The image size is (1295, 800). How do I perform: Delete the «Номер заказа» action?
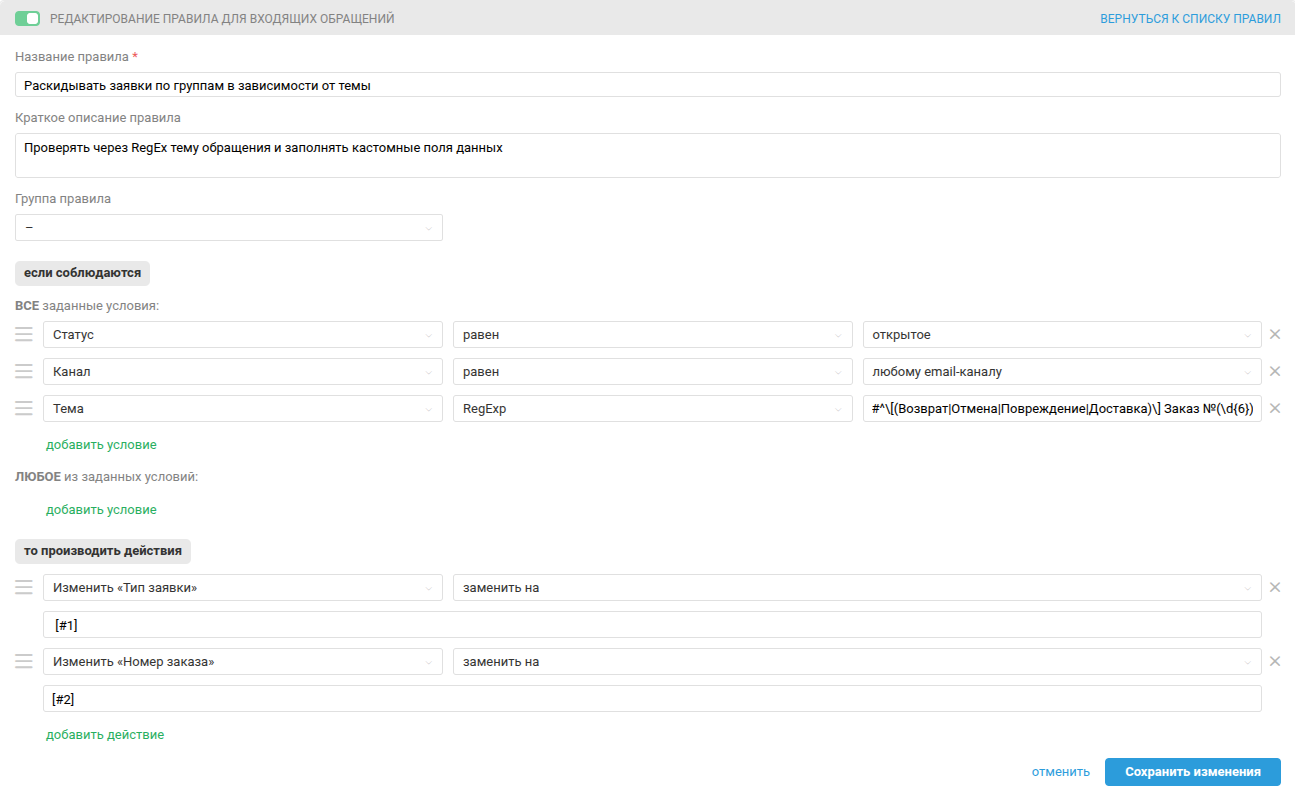coord(1275,661)
